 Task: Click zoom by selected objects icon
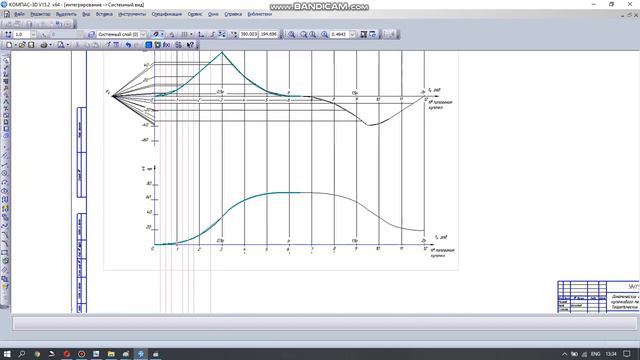[x=324, y=35]
